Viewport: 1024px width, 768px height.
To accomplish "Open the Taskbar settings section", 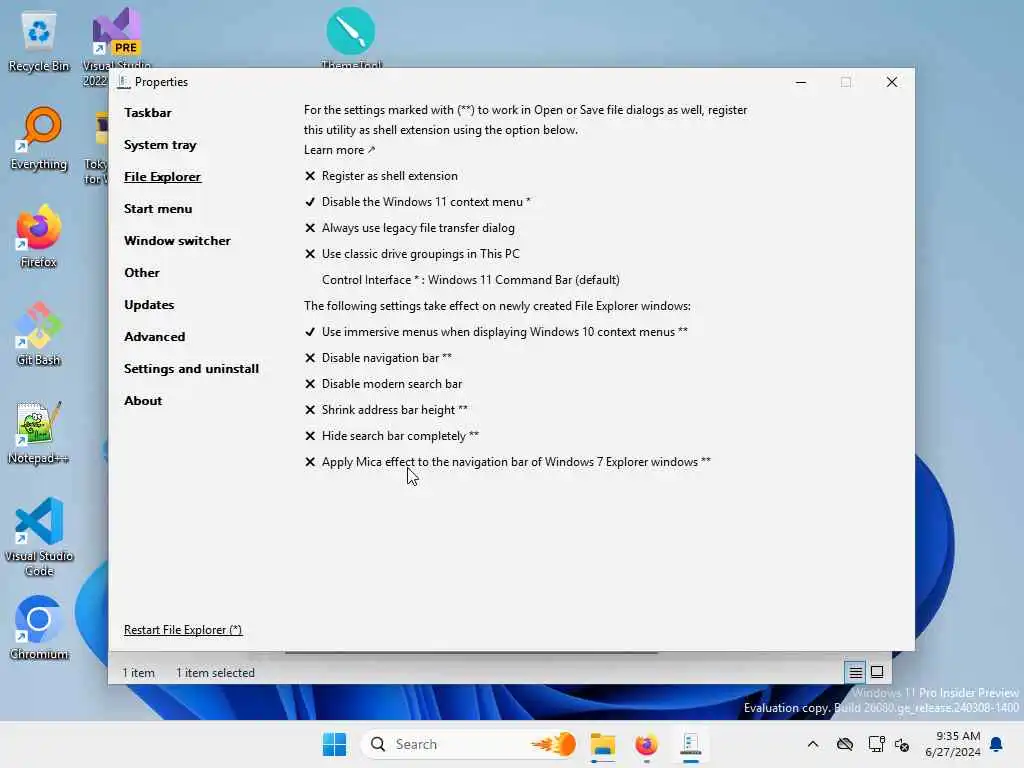I will pos(148,112).
